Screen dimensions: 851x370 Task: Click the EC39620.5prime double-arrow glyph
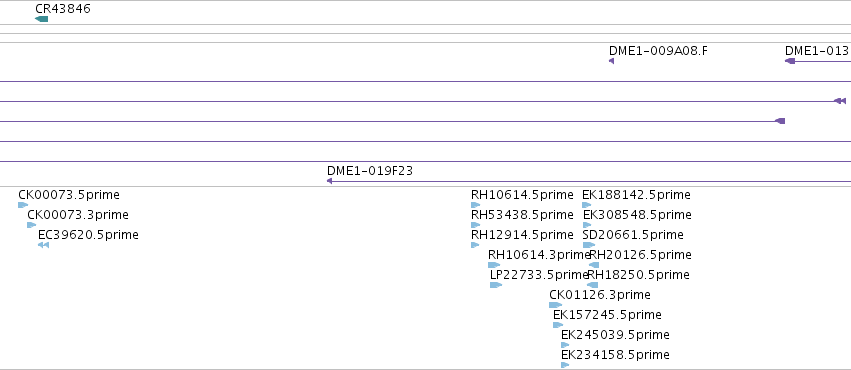coord(43,245)
